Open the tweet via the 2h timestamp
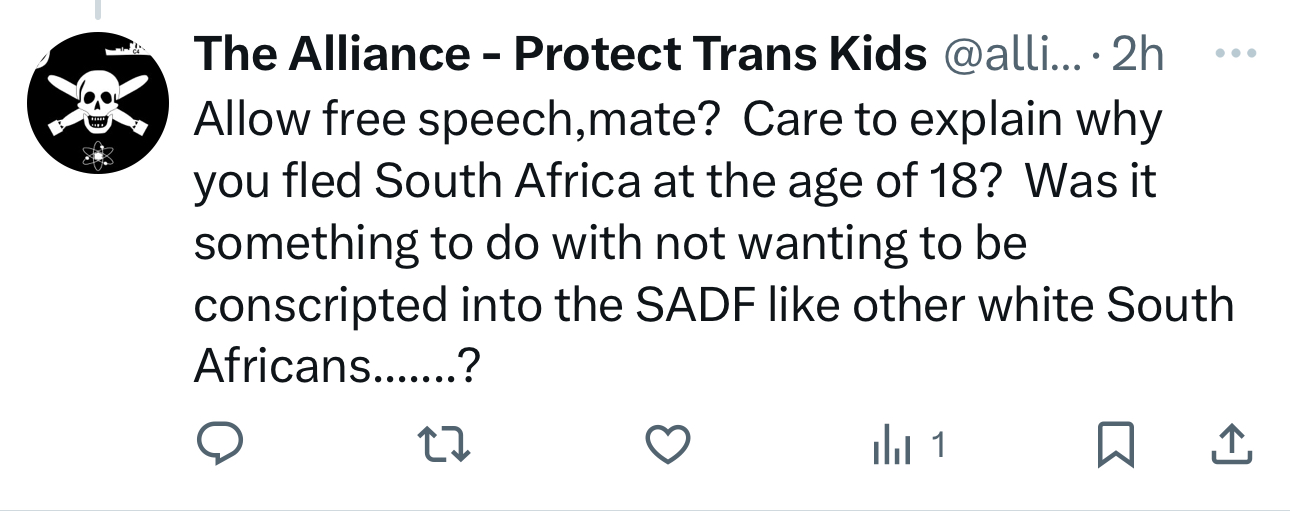This screenshot has width=1290, height=524. tap(1137, 55)
